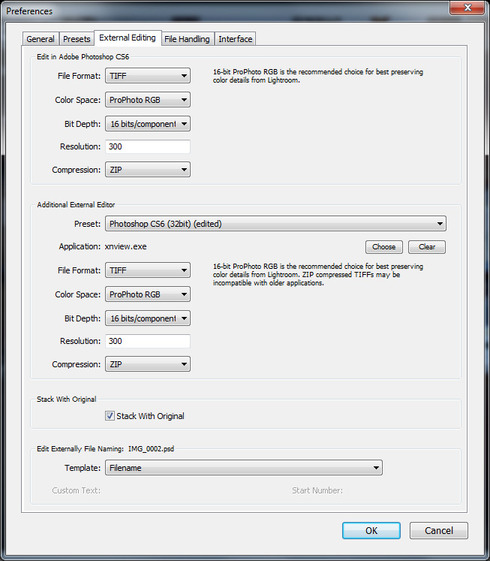Expand Additional External Editor Bit Depth dropdown
This screenshot has height=561, width=490.
(x=148, y=318)
